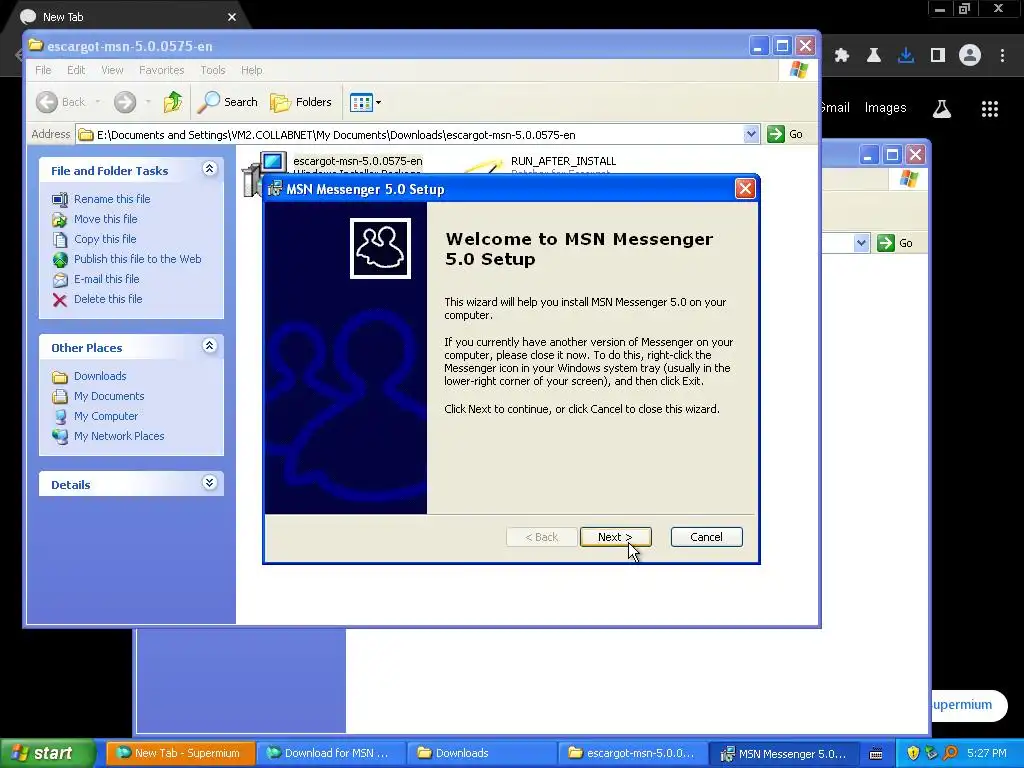Image resolution: width=1024 pixels, height=768 pixels.
Task: Click Next in MSN Messenger Setup
Action: pyautogui.click(x=615, y=537)
